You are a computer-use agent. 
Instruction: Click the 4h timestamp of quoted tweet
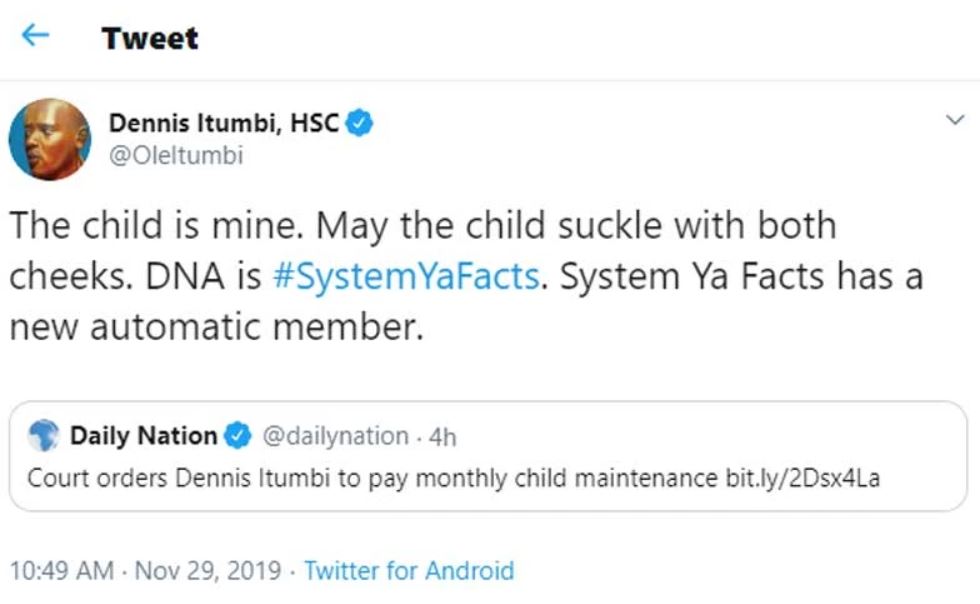442,436
